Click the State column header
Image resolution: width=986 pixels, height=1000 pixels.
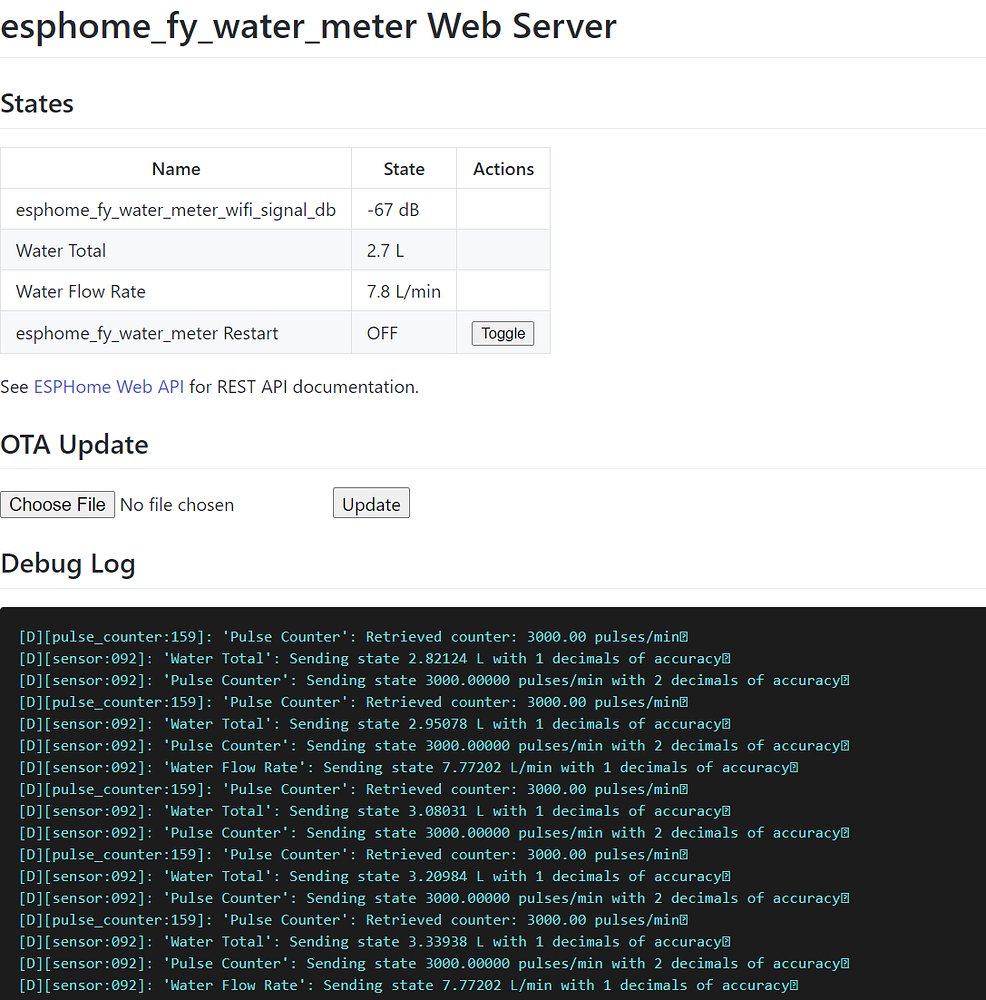pos(403,168)
